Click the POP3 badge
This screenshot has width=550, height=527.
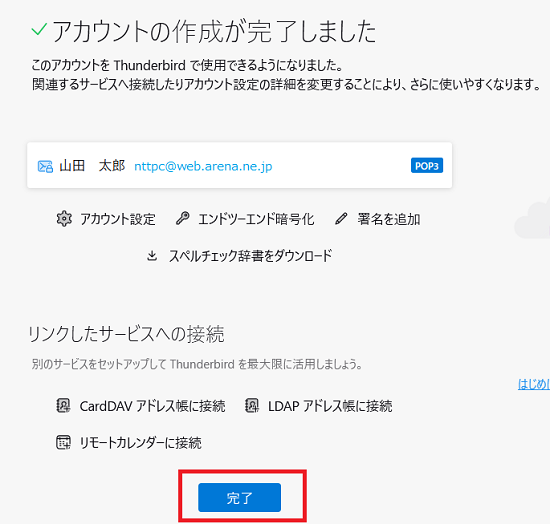(427, 166)
